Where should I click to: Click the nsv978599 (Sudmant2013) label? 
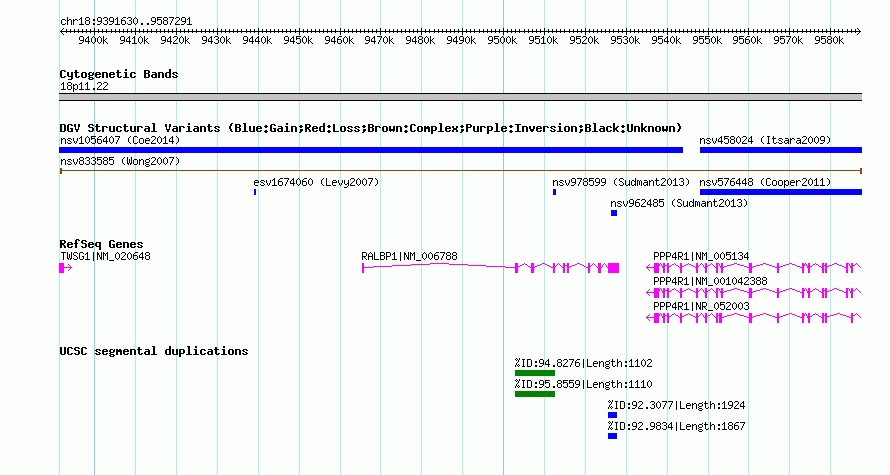[x=621, y=182]
